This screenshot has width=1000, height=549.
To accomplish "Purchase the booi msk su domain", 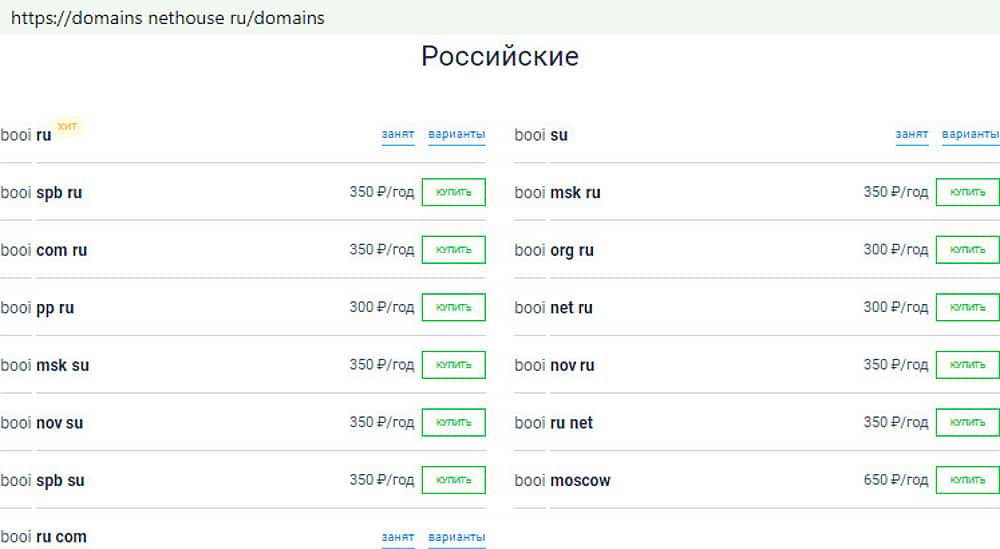I will [453, 365].
